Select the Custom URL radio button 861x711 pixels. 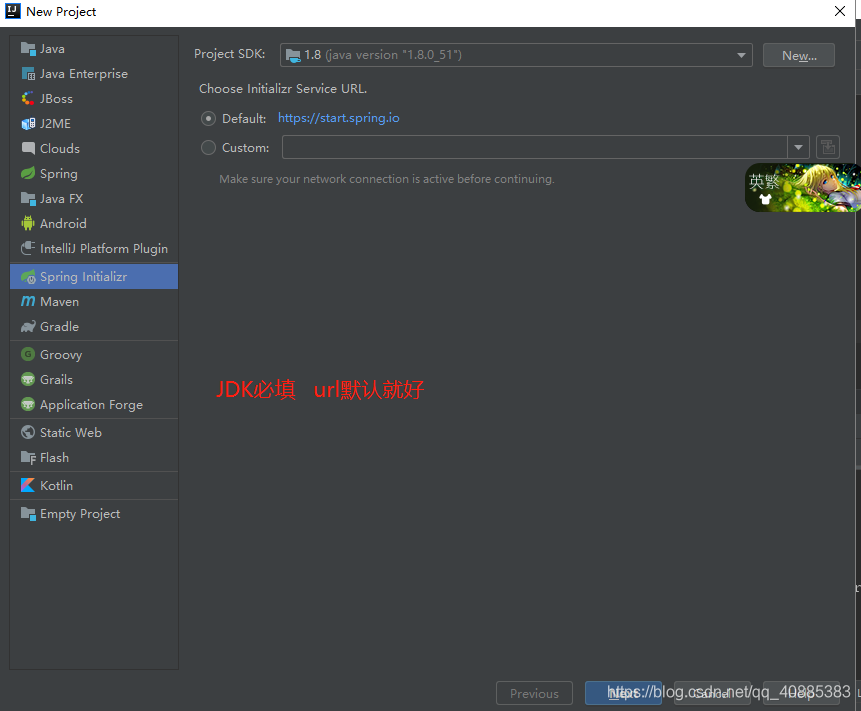[x=208, y=147]
